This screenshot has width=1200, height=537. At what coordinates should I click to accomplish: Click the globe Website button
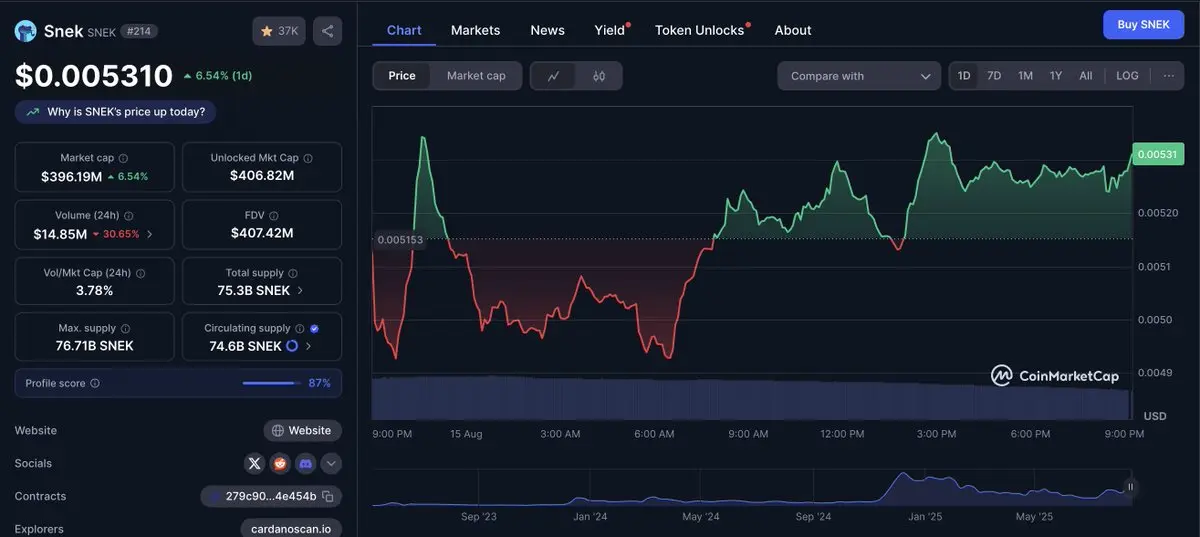303,430
